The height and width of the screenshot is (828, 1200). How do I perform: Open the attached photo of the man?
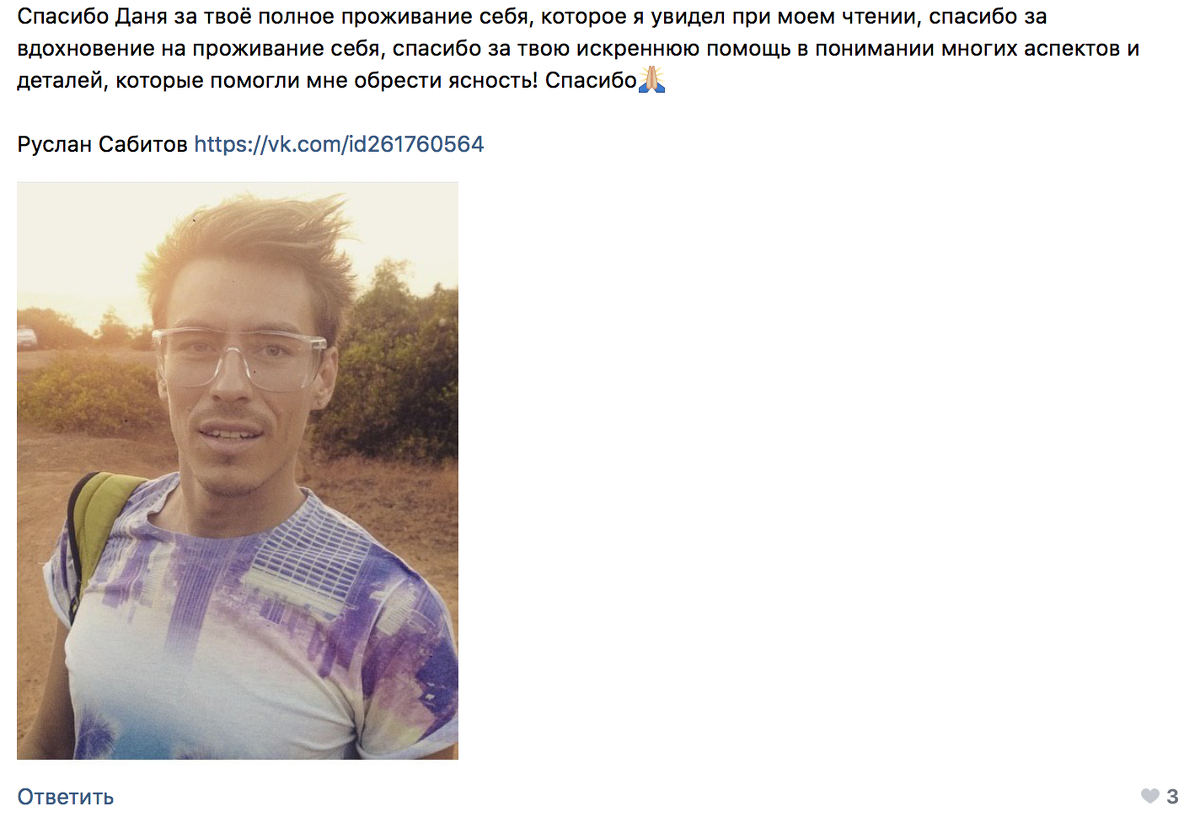tap(238, 470)
